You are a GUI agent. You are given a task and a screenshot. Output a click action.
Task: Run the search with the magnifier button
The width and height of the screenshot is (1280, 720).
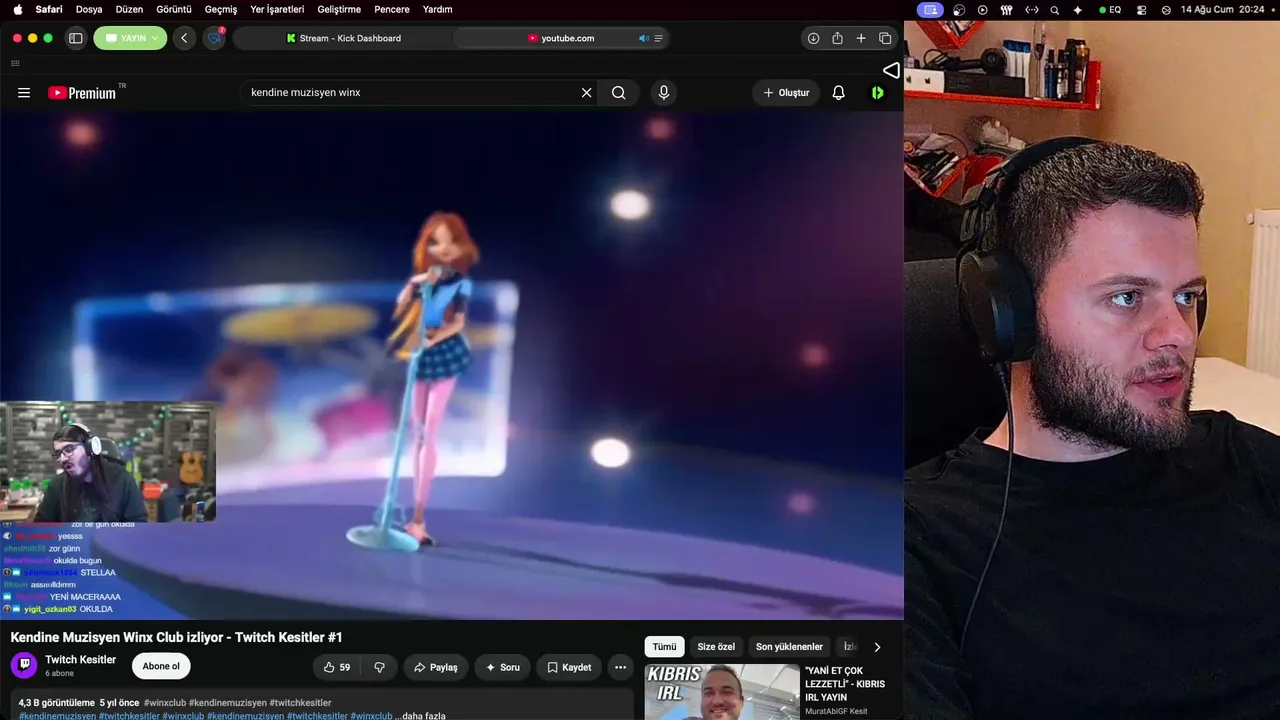tap(619, 93)
